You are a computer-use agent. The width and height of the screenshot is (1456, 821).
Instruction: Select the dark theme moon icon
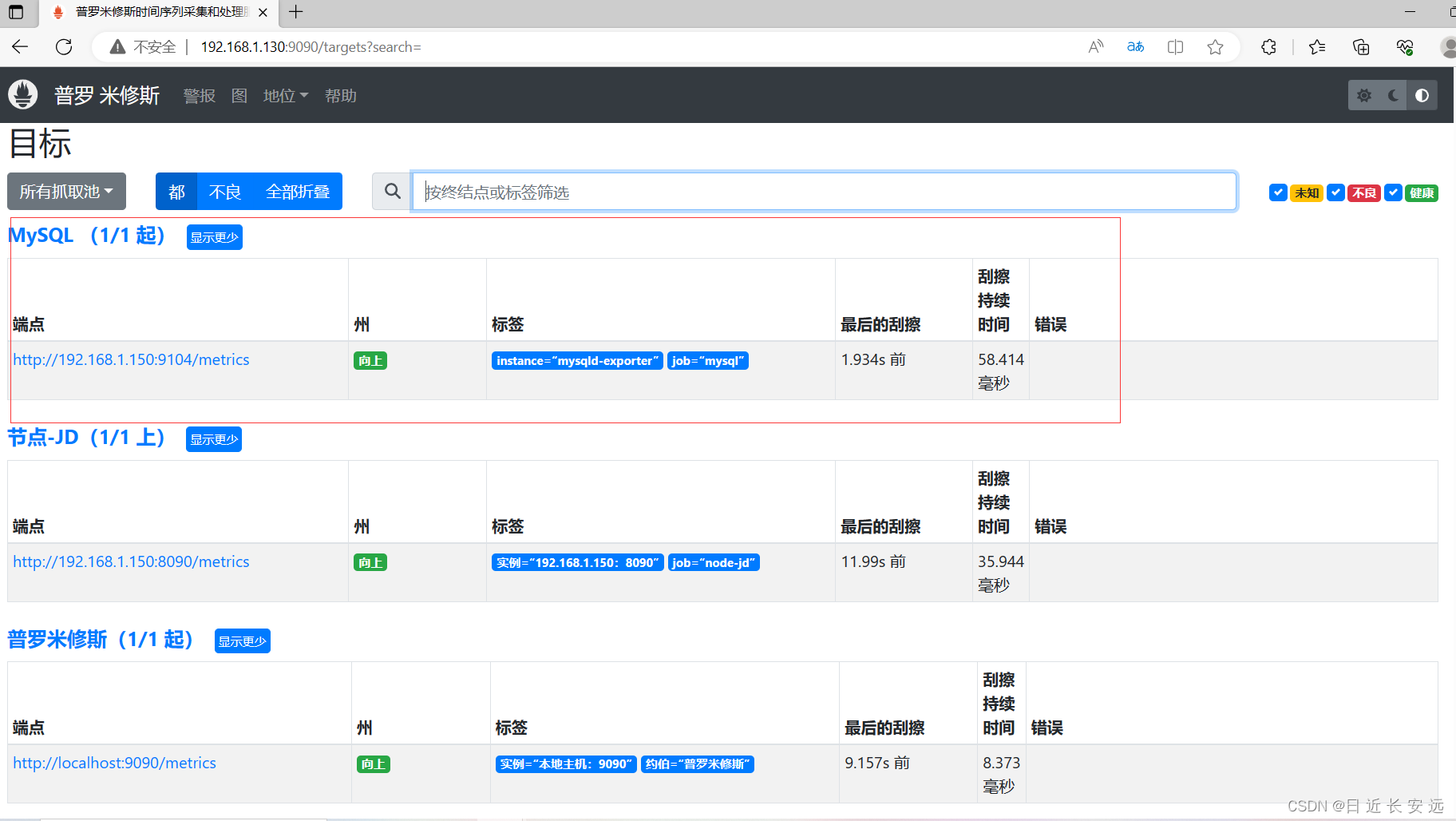tap(1393, 95)
